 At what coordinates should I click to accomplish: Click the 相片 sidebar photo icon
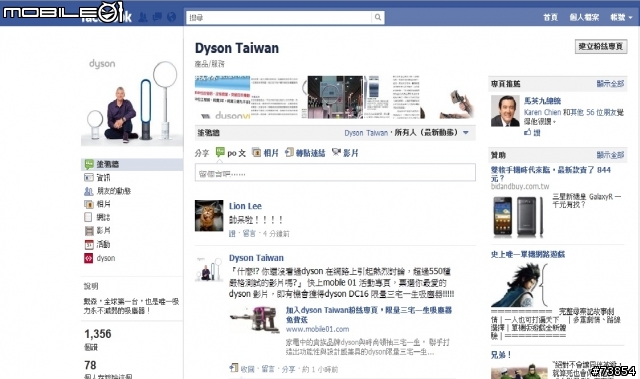click(89, 204)
